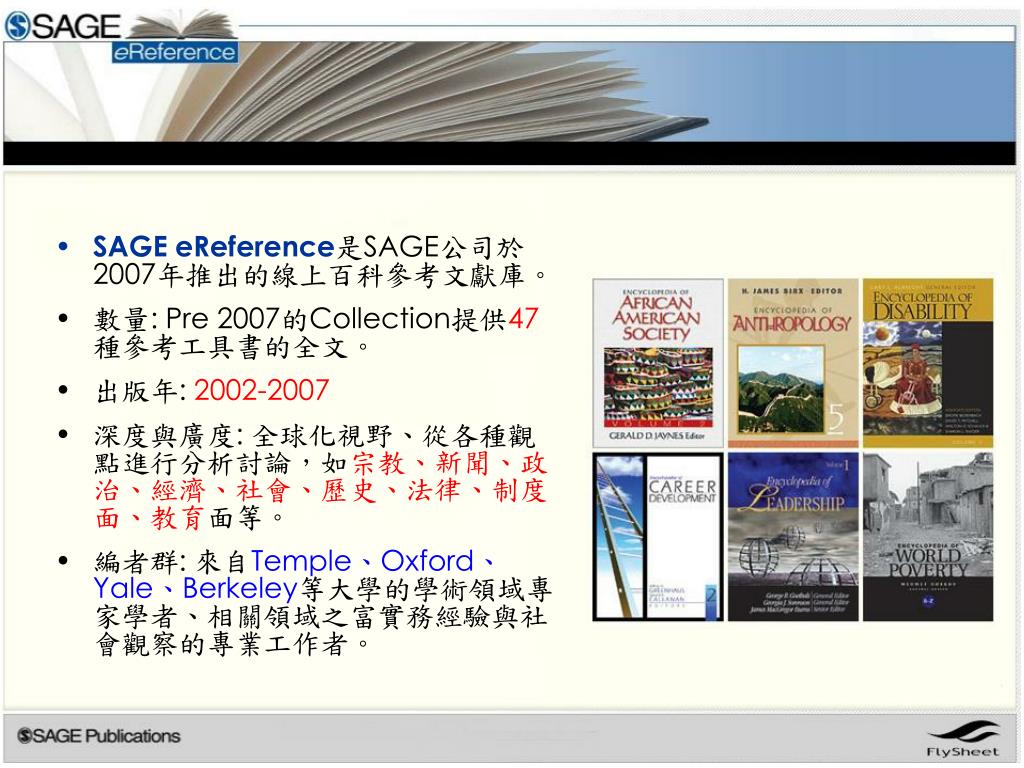Click the label '深度與廣度'
The width and height of the screenshot is (1024, 768).
164,436
